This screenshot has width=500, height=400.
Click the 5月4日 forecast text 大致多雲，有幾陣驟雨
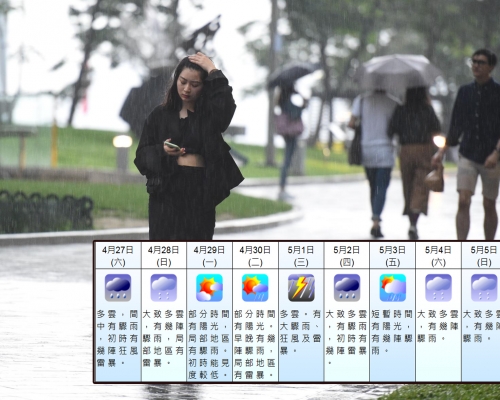pos(438,326)
